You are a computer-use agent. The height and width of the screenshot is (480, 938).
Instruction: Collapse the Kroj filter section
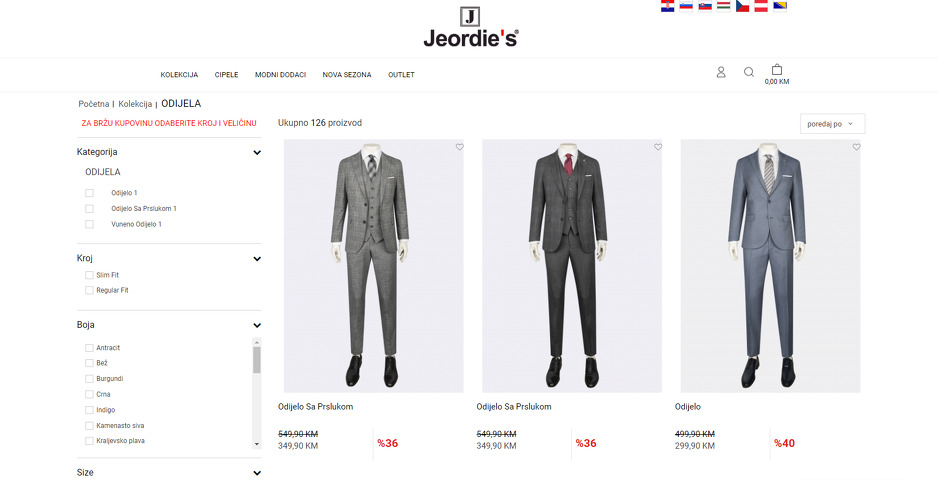[257, 259]
